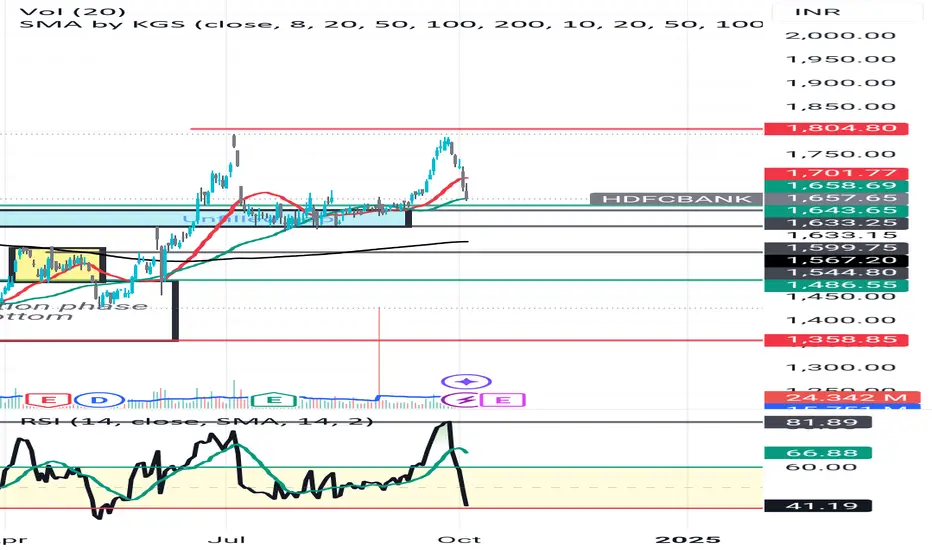Click the green 66.88 RSI-SMA label
This screenshot has width=932, height=550.
tap(818, 454)
